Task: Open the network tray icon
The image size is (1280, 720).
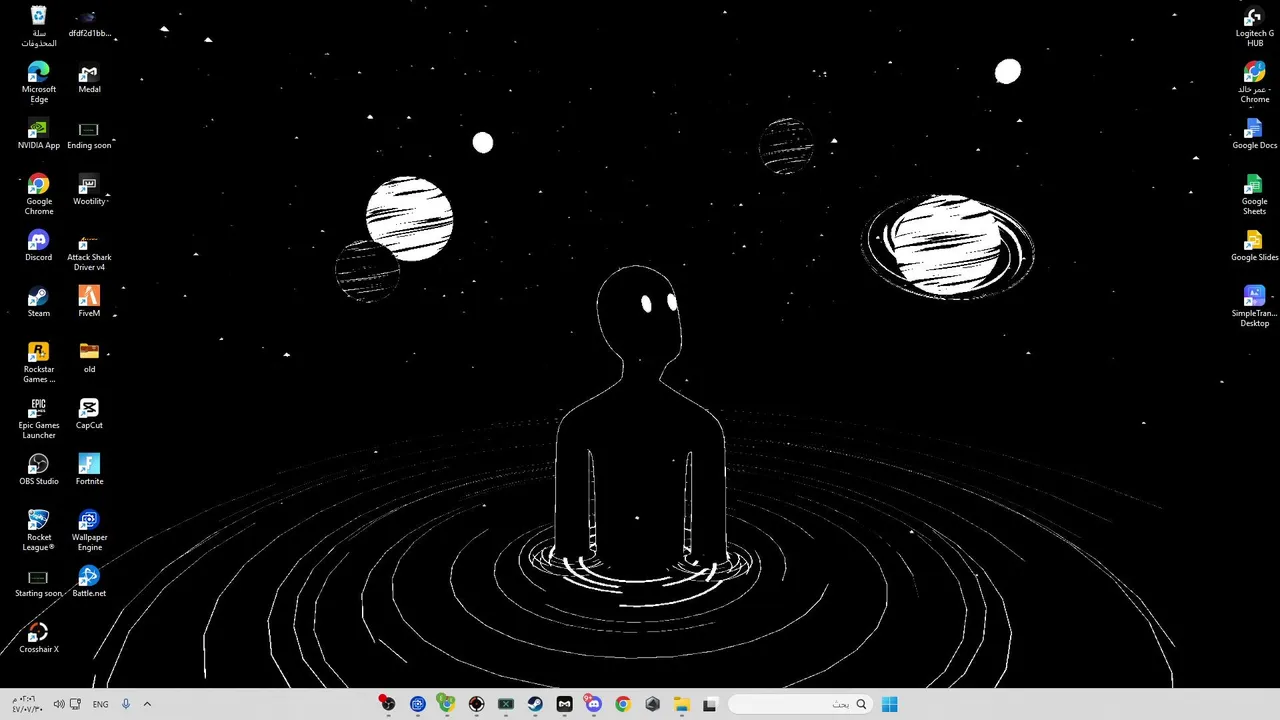Action: click(x=75, y=704)
